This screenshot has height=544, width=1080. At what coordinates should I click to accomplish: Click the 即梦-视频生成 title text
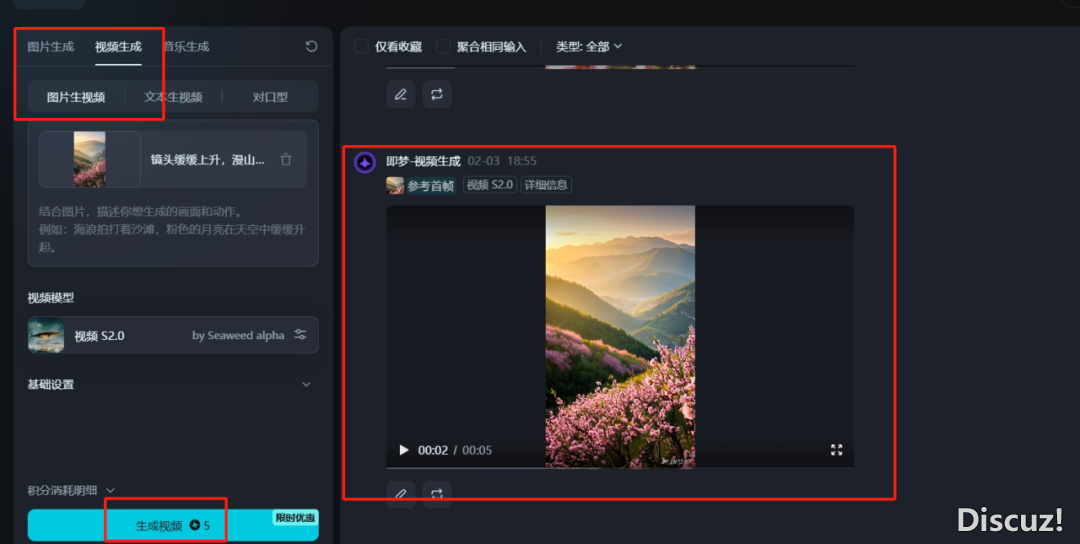coord(423,161)
